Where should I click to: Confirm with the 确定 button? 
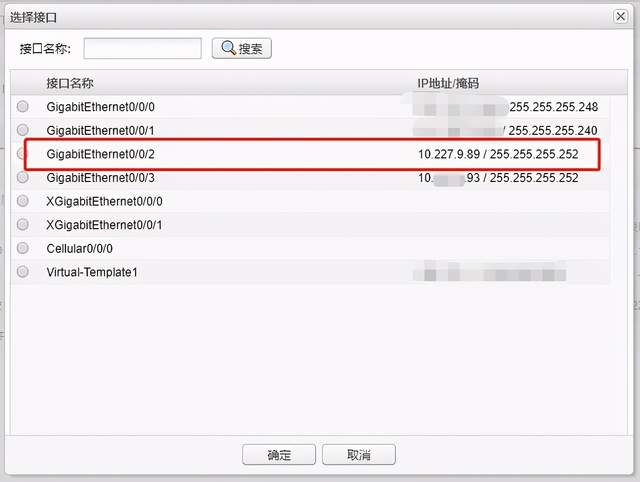279,454
